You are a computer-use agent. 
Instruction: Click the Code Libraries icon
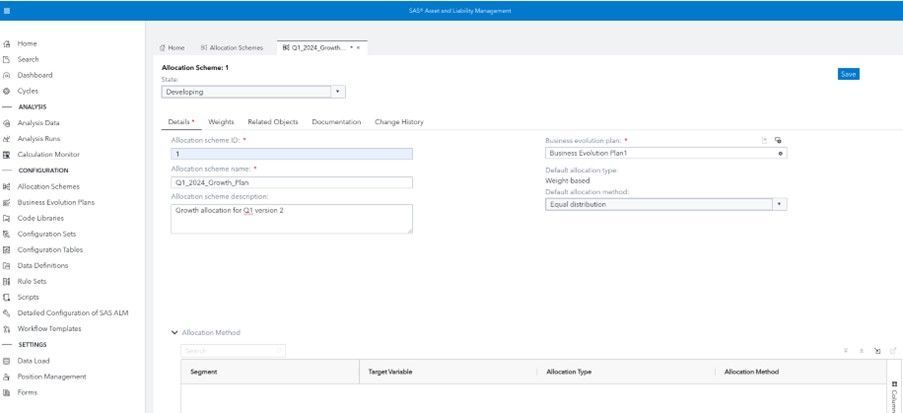(x=7, y=218)
